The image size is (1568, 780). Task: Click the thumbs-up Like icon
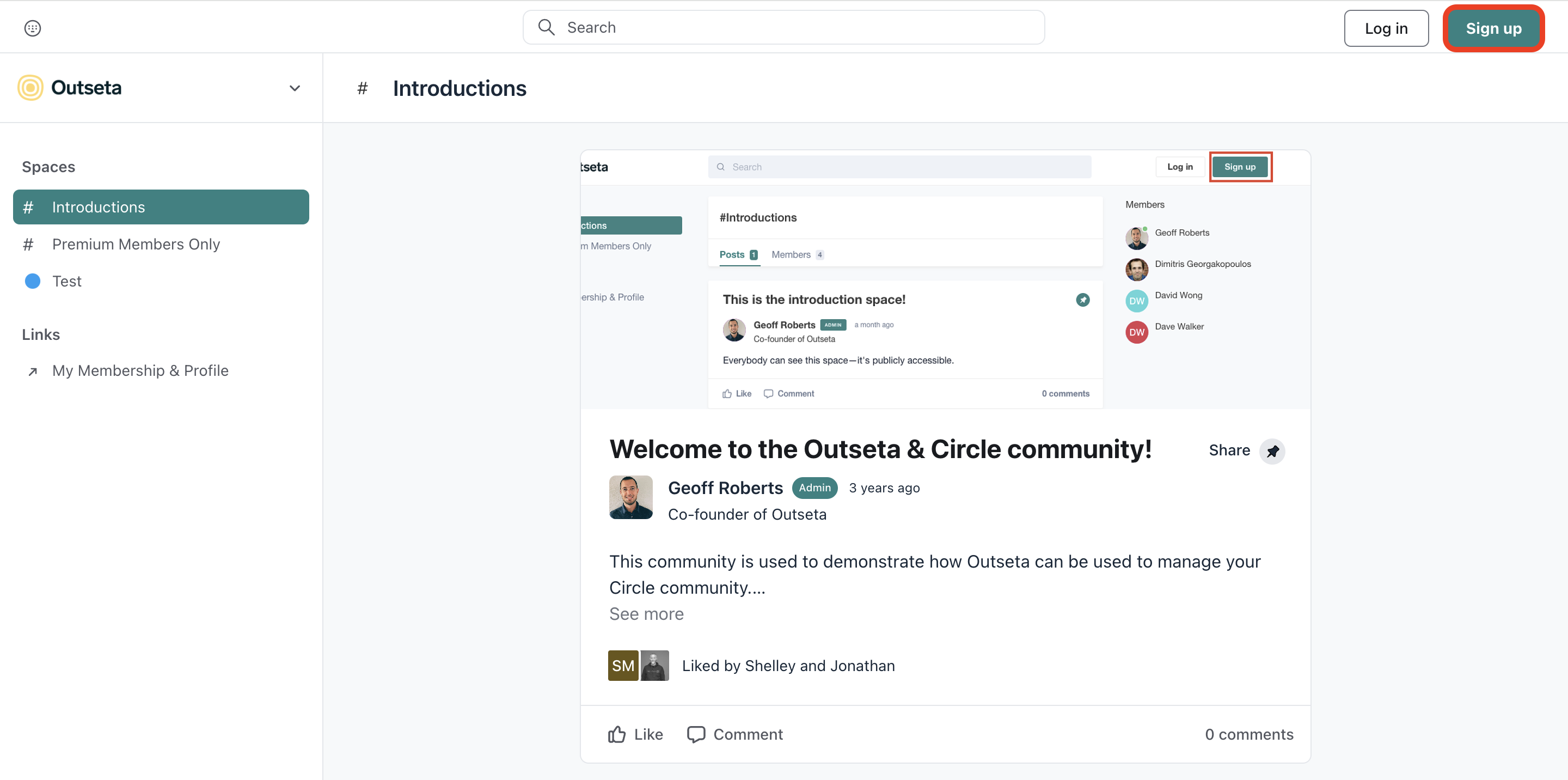(x=617, y=734)
